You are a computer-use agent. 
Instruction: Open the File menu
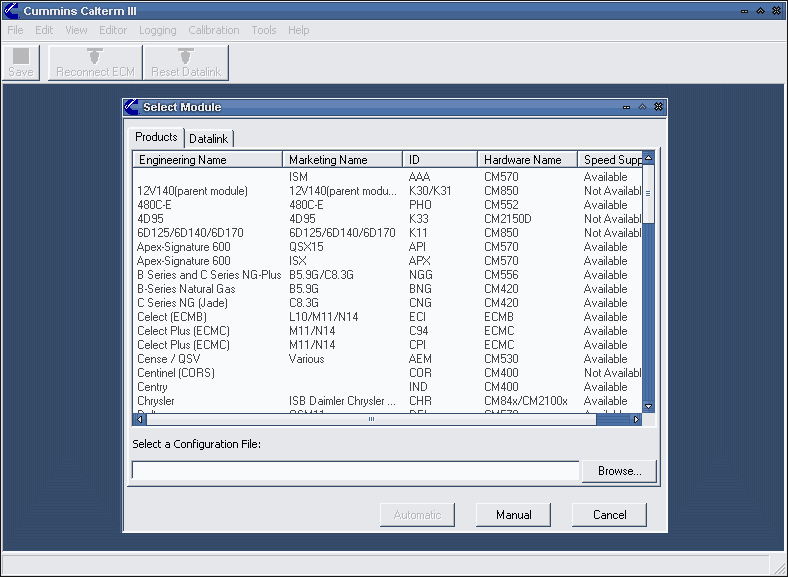click(15, 30)
